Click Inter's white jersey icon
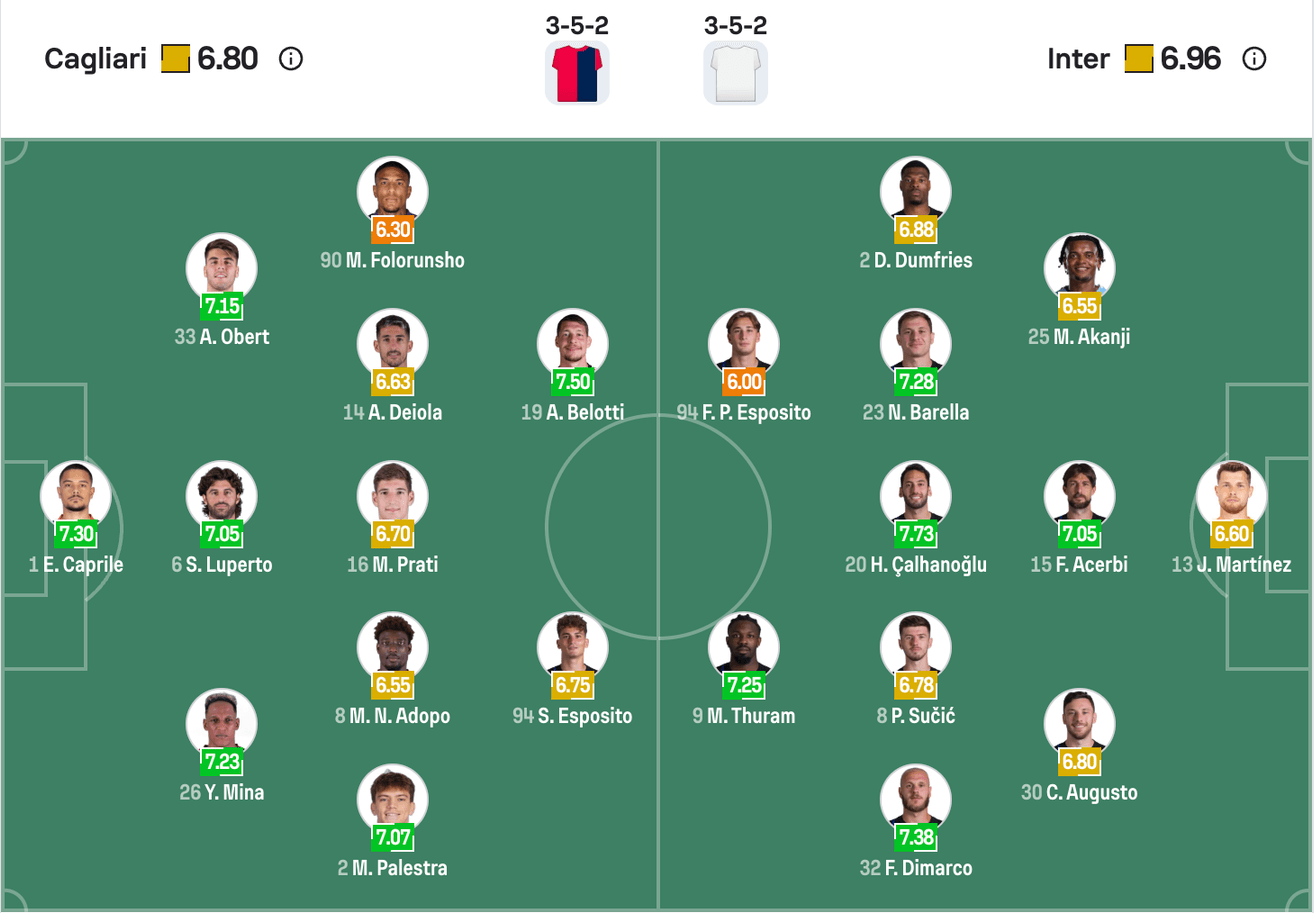This screenshot has width=1314, height=913. 735,73
